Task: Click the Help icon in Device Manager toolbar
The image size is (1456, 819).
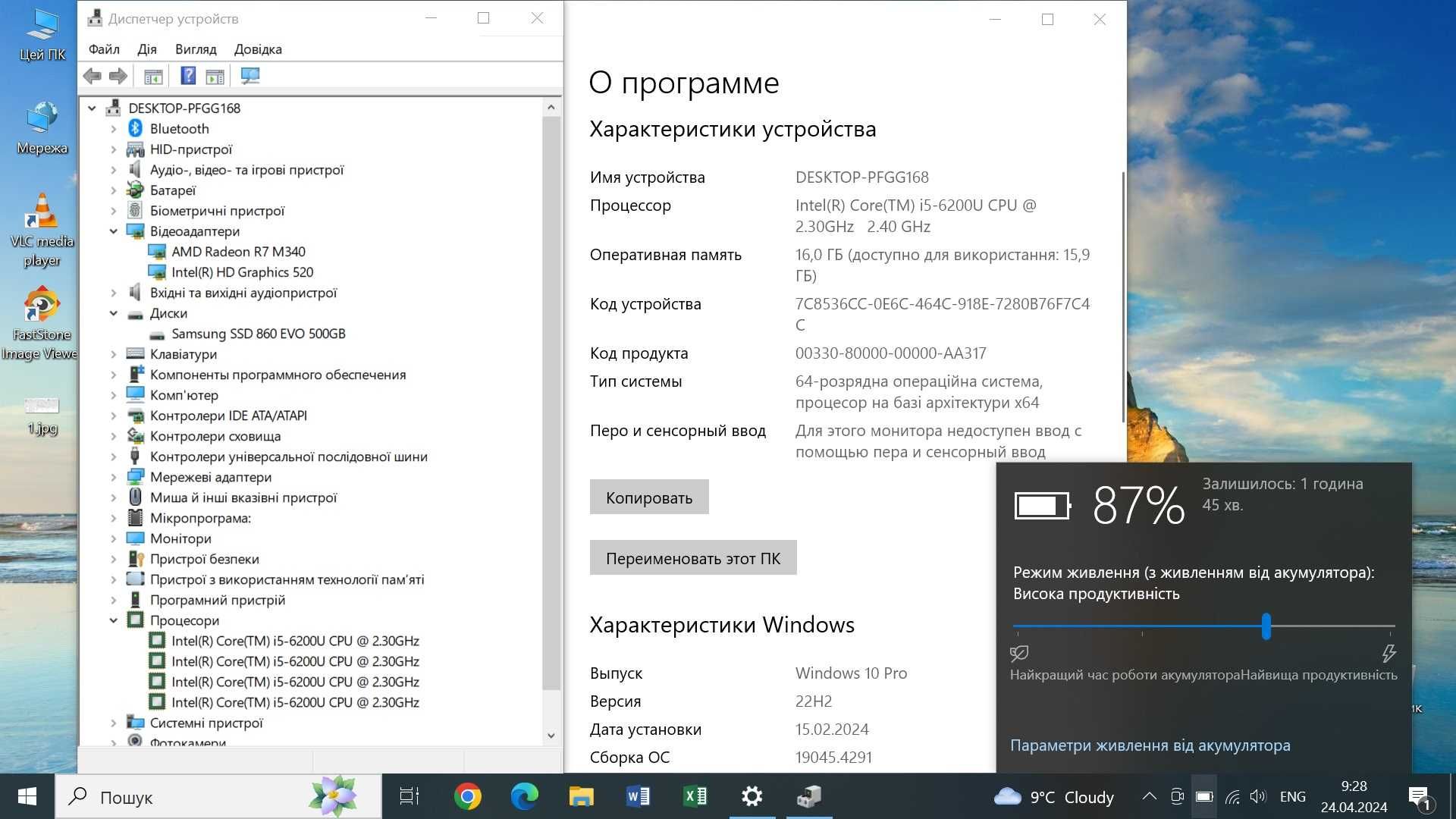Action: pyautogui.click(x=188, y=76)
